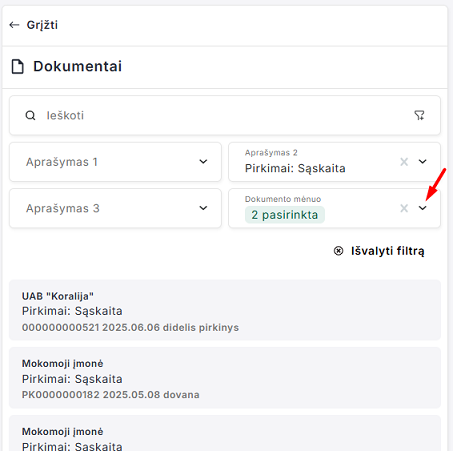Open the UAB "Koralija" document entry
Image resolution: width=453 pixels, height=451 pixels.
pos(225,310)
